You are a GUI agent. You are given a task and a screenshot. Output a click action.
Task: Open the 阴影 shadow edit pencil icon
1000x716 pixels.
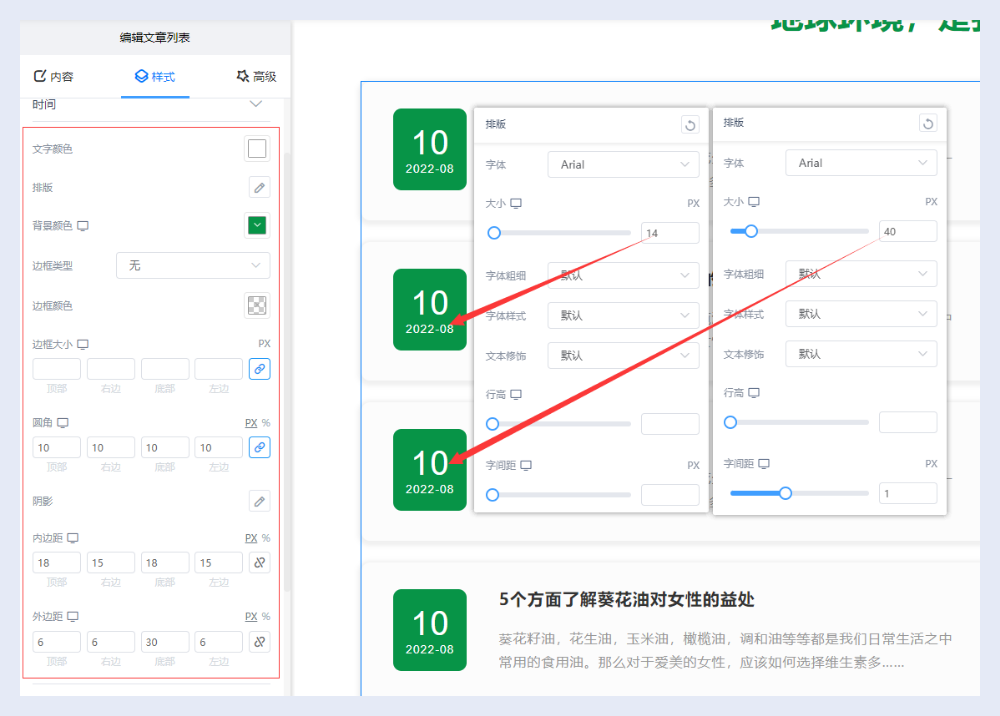[259, 501]
